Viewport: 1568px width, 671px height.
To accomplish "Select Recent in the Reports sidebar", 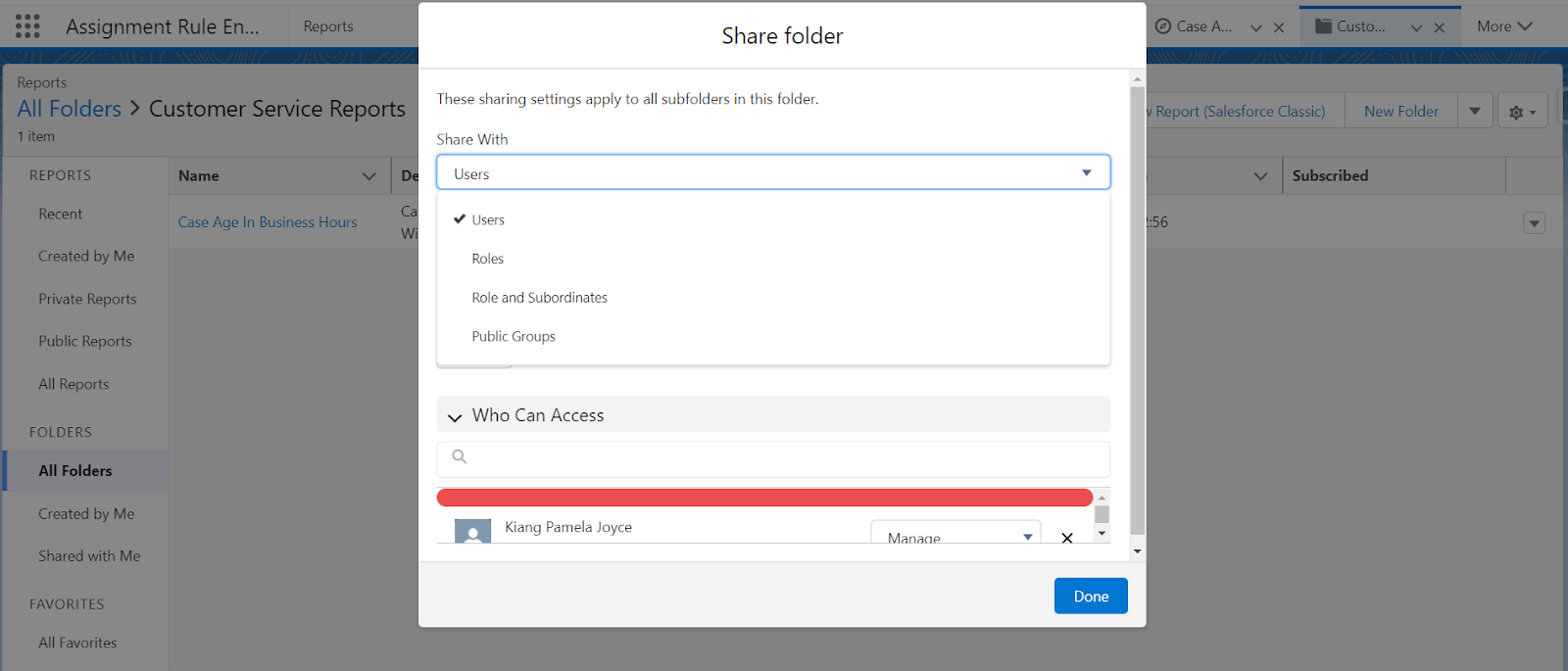I will (61, 214).
